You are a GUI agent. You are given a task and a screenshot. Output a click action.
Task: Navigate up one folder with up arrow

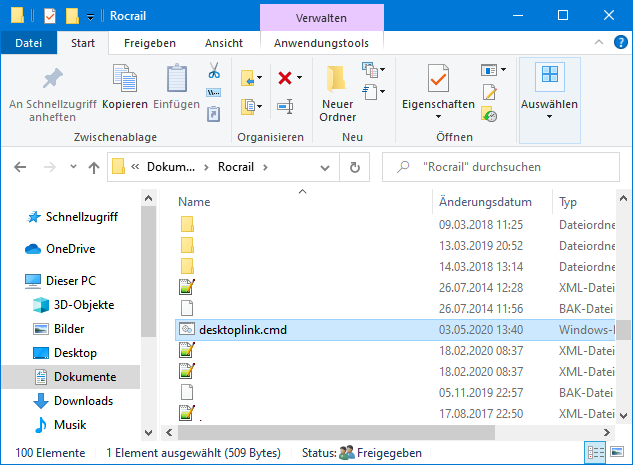pos(93,167)
